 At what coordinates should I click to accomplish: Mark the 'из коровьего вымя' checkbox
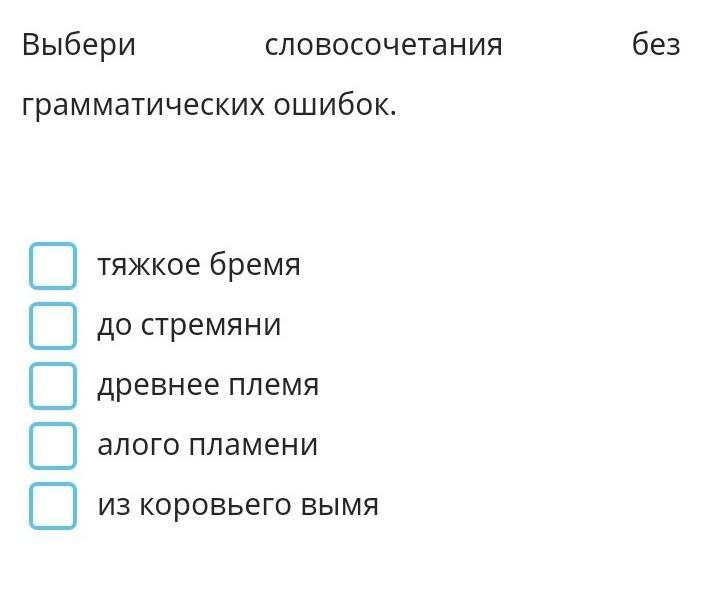point(53,506)
